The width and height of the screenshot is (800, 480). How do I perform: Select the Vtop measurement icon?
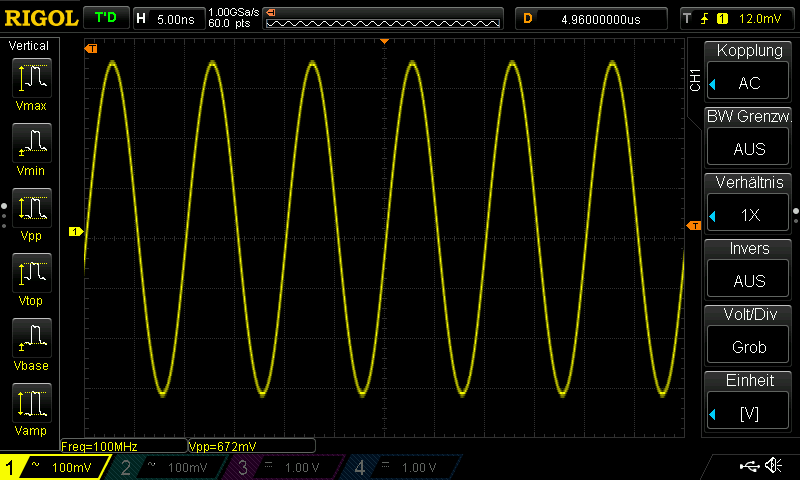click(32, 272)
